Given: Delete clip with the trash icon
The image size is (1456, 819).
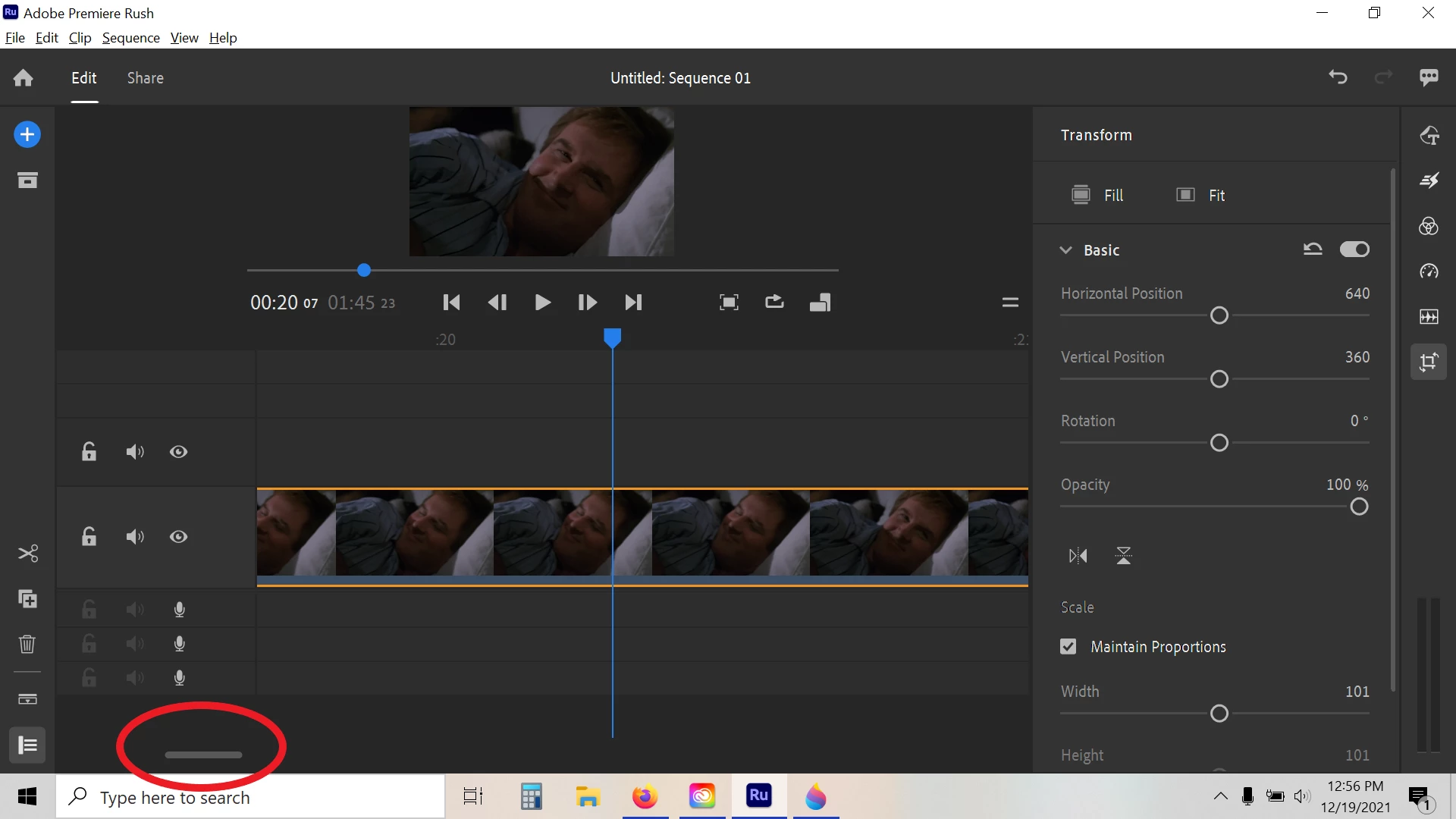Looking at the screenshot, I should [x=27, y=644].
